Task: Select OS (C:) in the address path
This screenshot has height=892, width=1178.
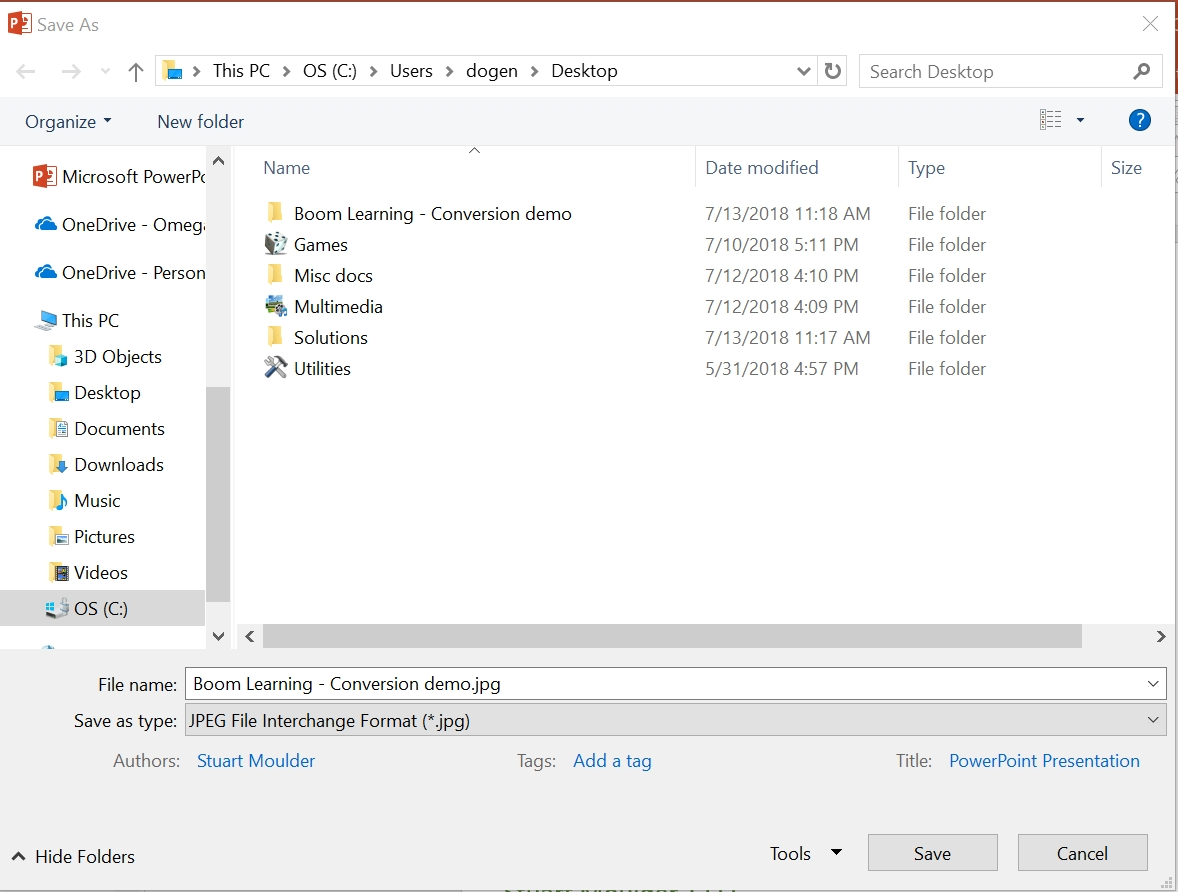Action: click(x=330, y=71)
